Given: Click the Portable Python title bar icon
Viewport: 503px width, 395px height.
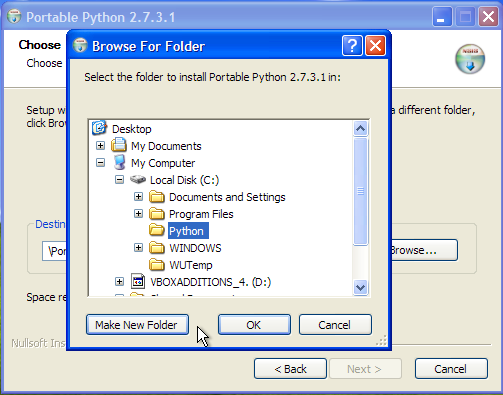Looking at the screenshot, I should pyautogui.click(x=14, y=17).
